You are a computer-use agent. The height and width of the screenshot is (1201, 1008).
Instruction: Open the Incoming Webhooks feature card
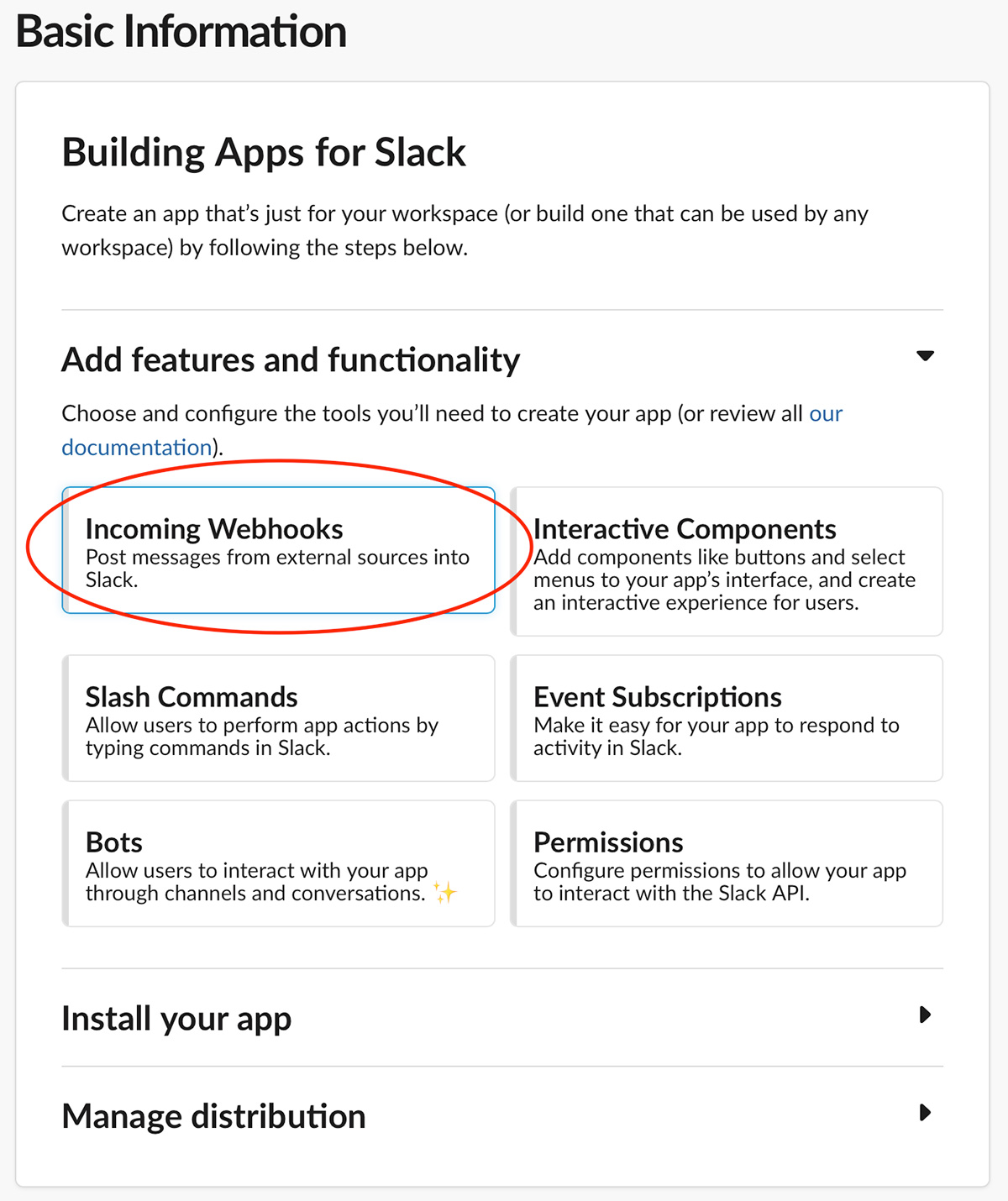click(x=278, y=550)
